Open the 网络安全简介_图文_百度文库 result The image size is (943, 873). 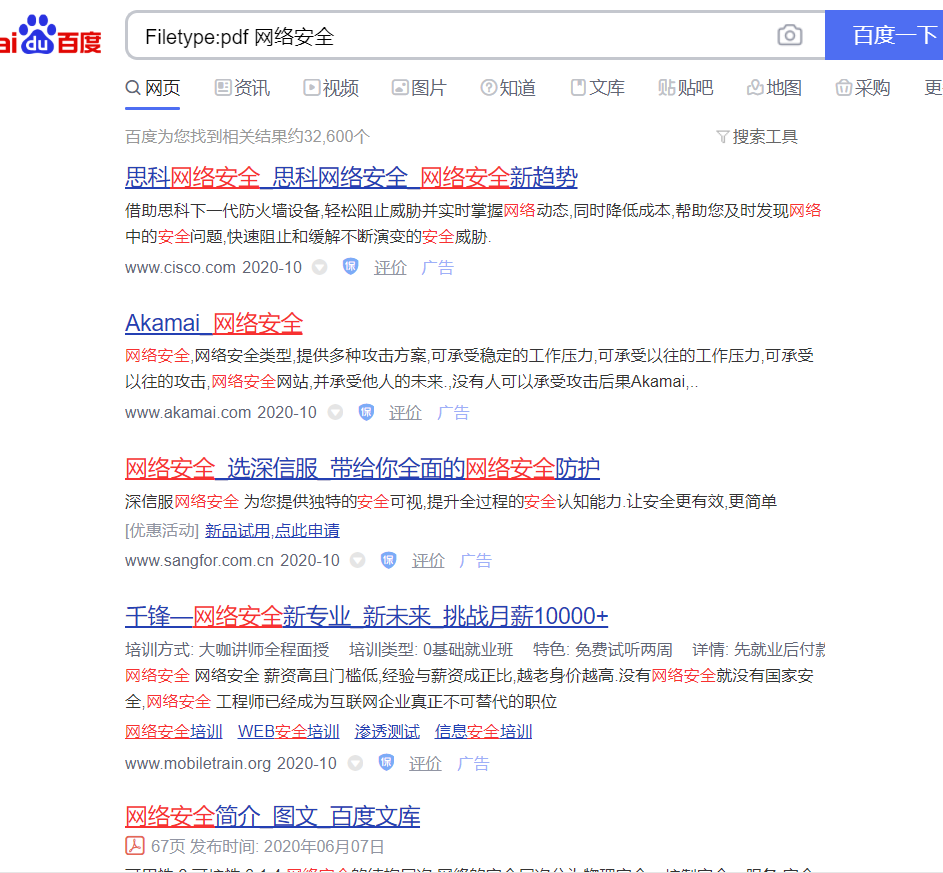pyautogui.click(x=273, y=816)
